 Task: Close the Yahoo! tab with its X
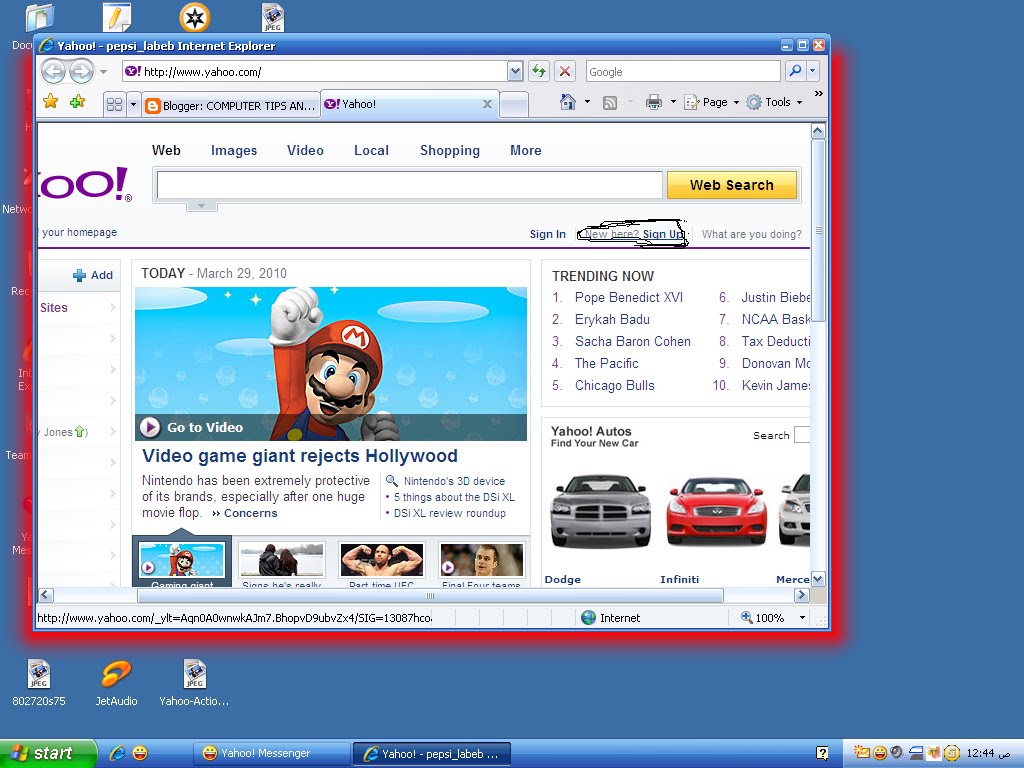487,104
